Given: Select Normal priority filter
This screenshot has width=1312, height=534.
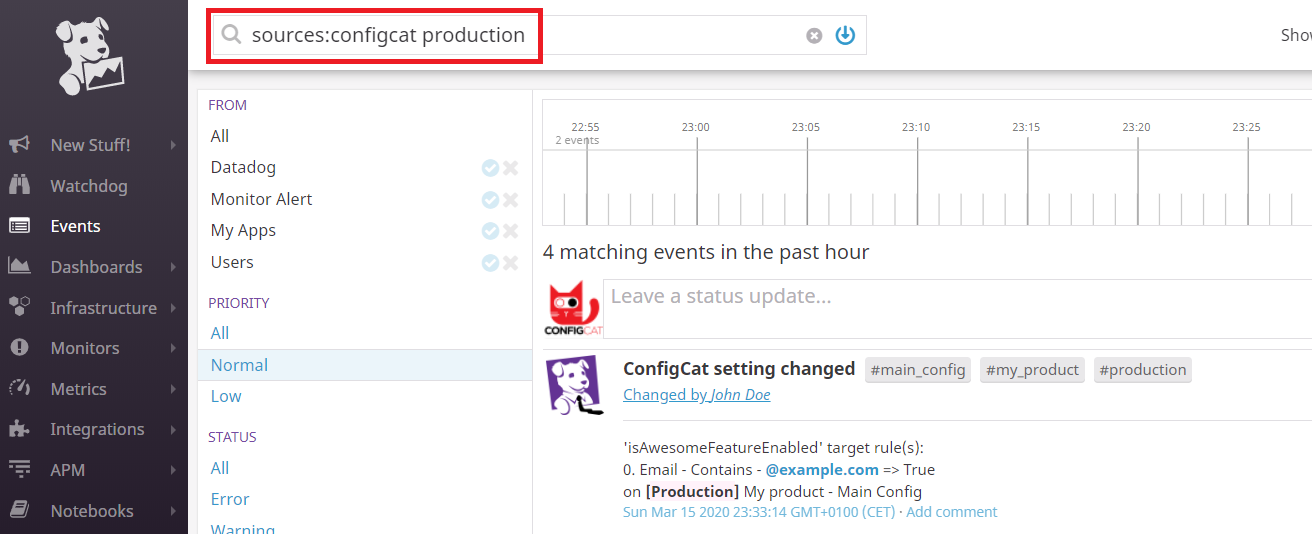Looking at the screenshot, I should pyautogui.click(x=365, y=365).
